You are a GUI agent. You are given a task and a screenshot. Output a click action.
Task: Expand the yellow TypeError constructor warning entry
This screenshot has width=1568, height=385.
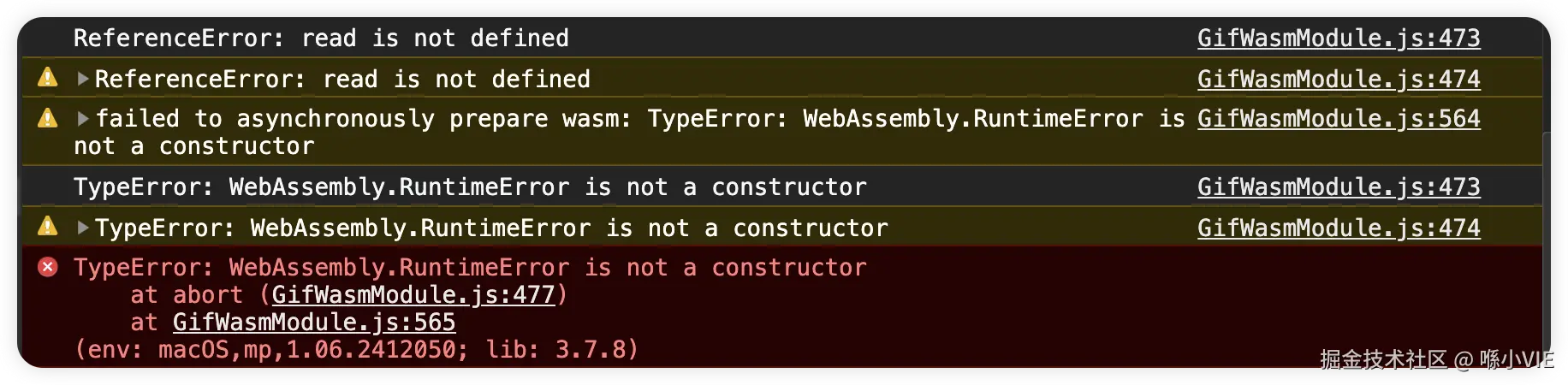point(83,228)
